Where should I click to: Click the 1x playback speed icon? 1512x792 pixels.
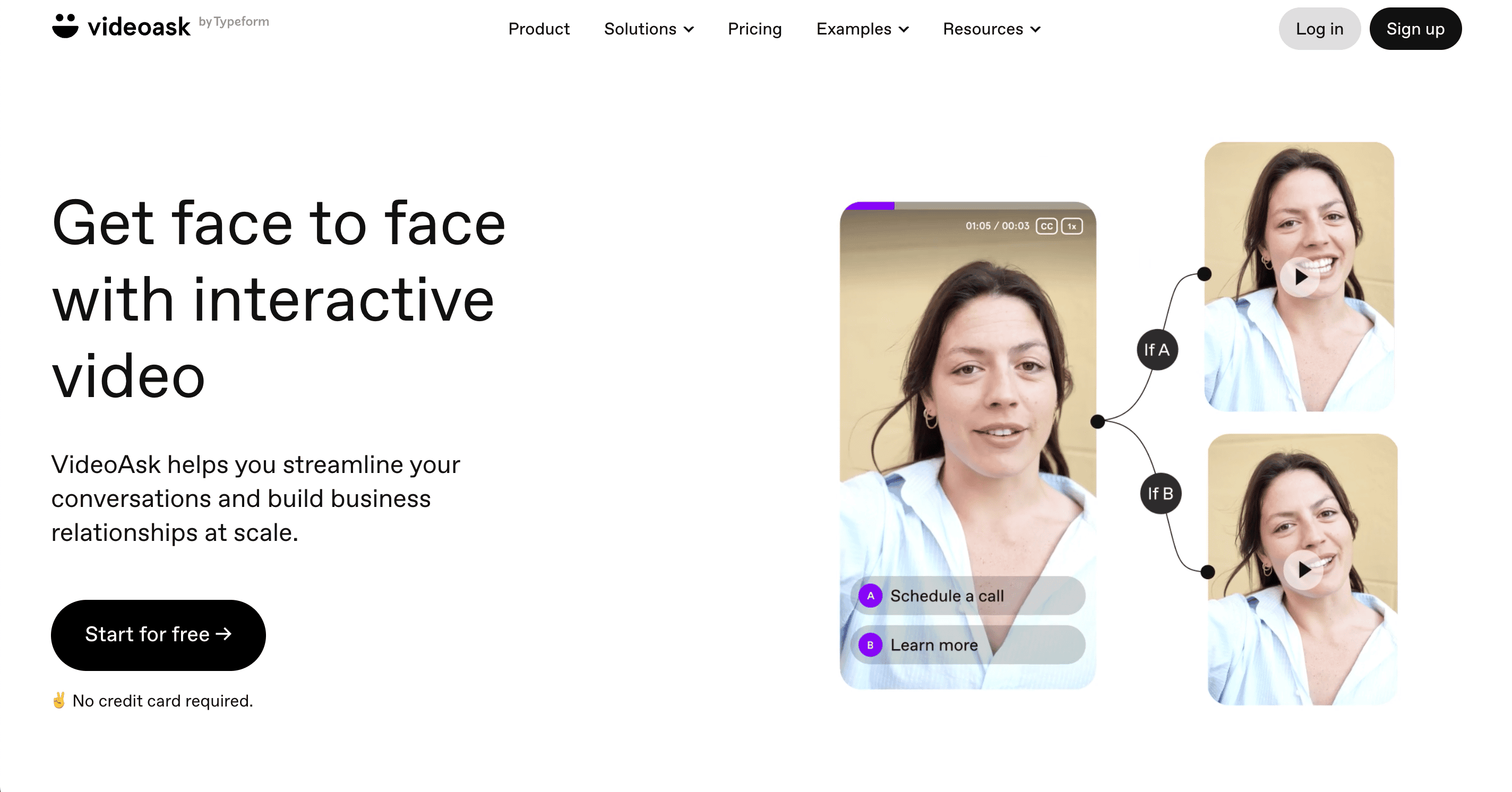(x=1072, y=227)
